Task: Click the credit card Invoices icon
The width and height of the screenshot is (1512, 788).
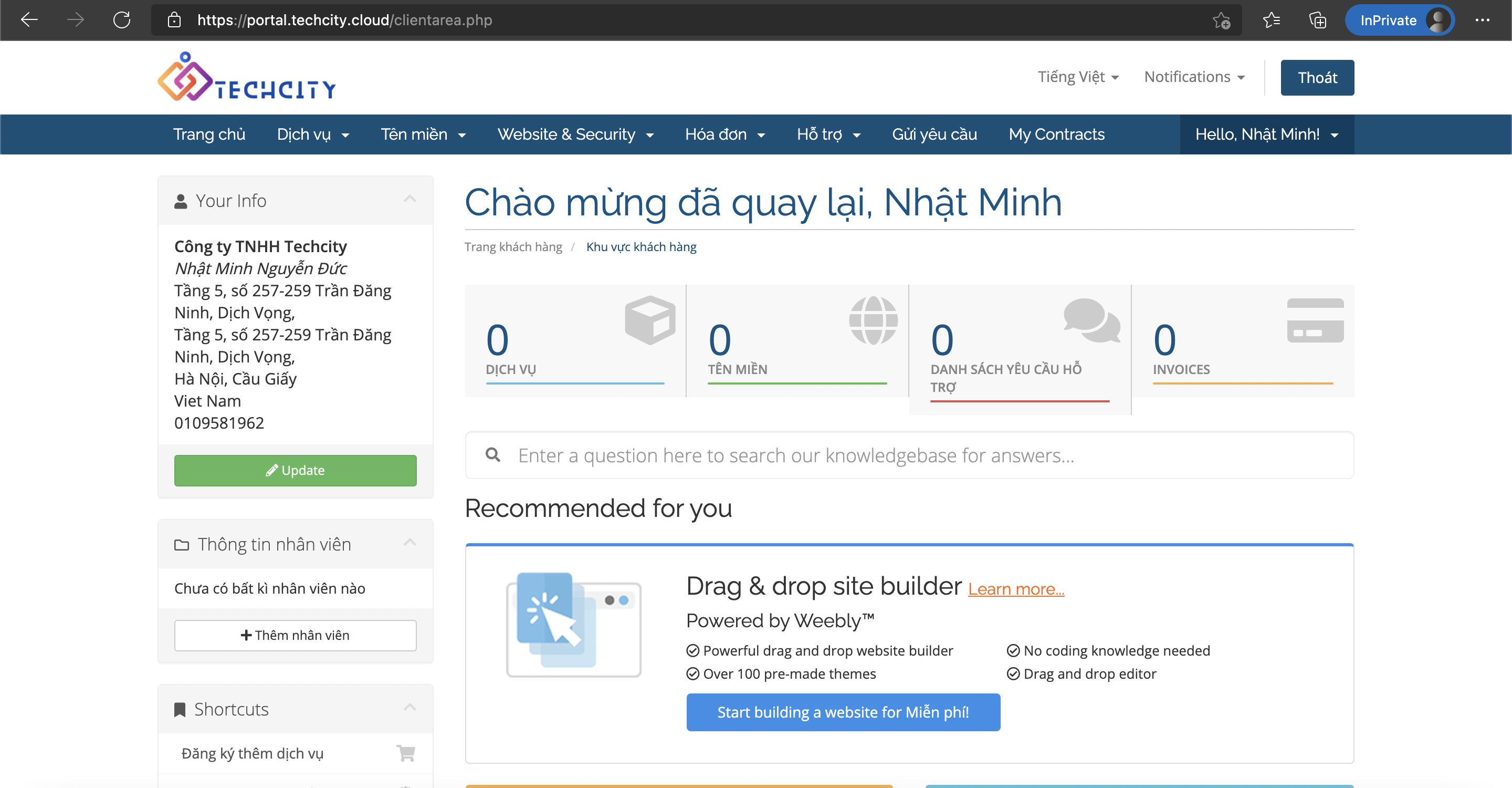Action: pos(1315,320)
